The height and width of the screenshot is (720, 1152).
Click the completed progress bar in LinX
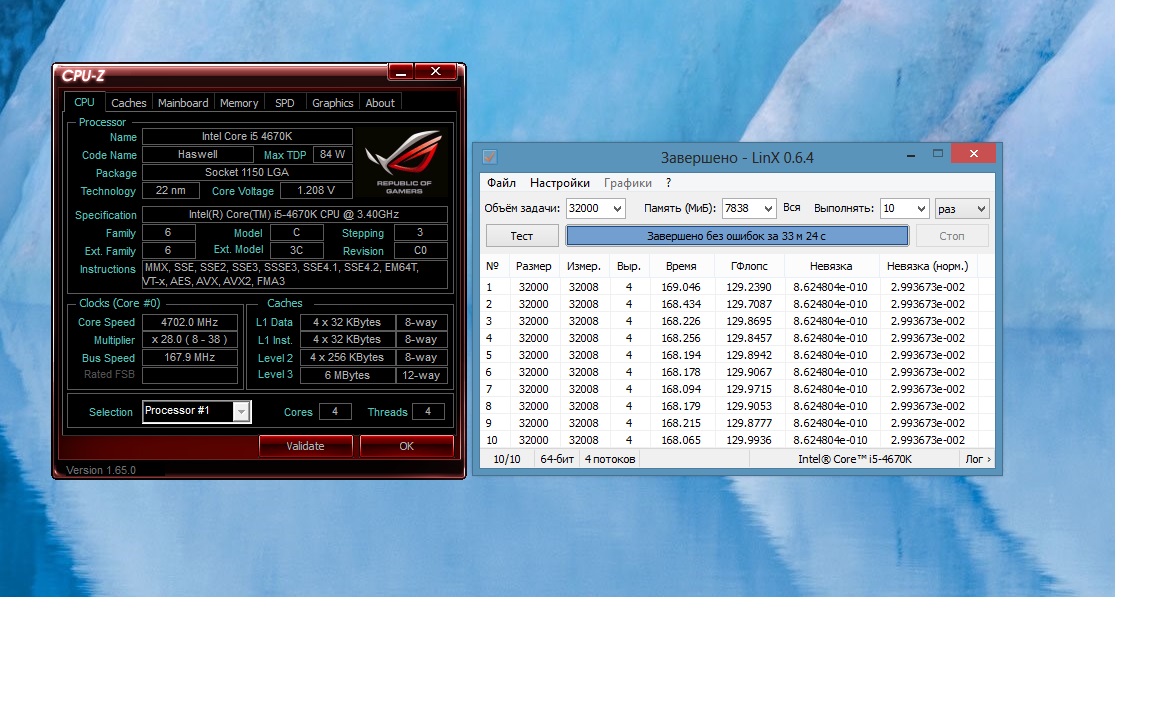tap(736, 236)
